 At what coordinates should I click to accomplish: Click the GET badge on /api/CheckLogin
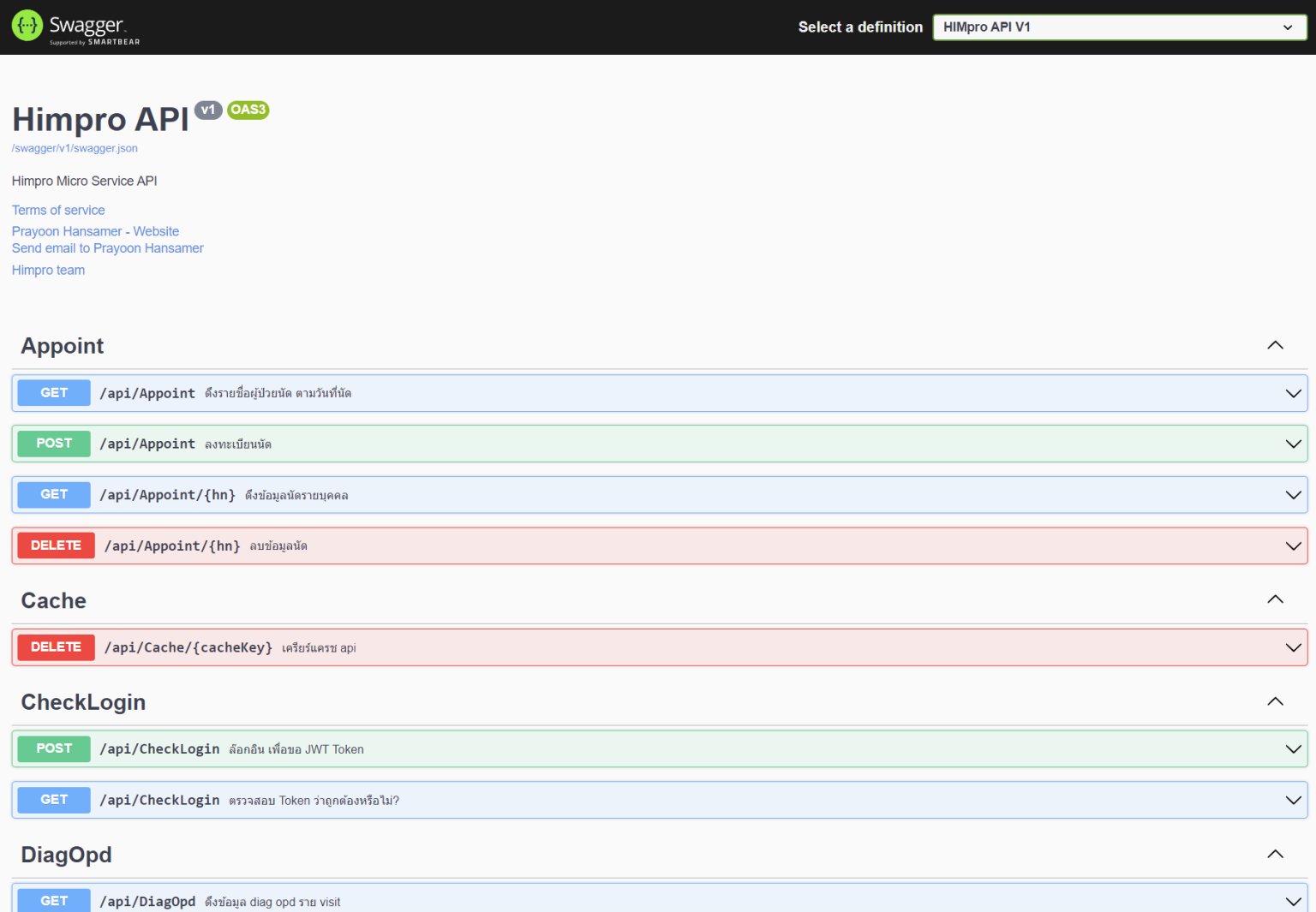(x=53, y=799)
